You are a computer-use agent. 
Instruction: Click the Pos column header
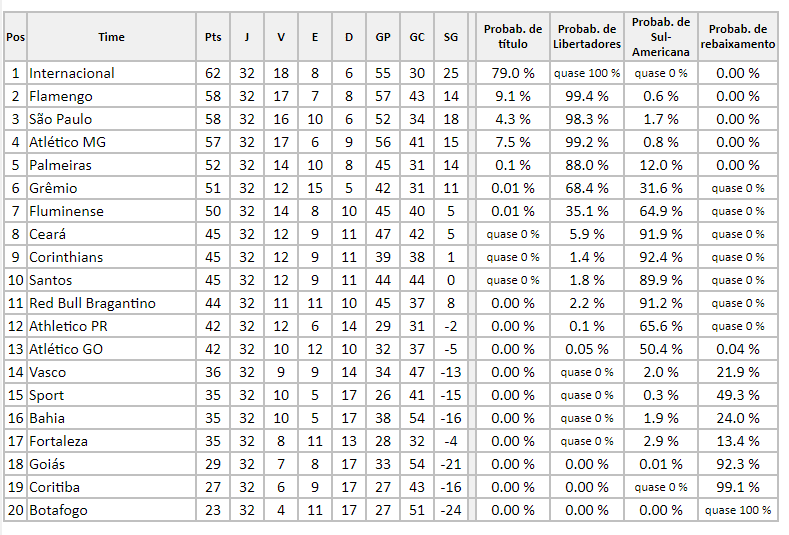pyautogui.click(x=16, y=37)
